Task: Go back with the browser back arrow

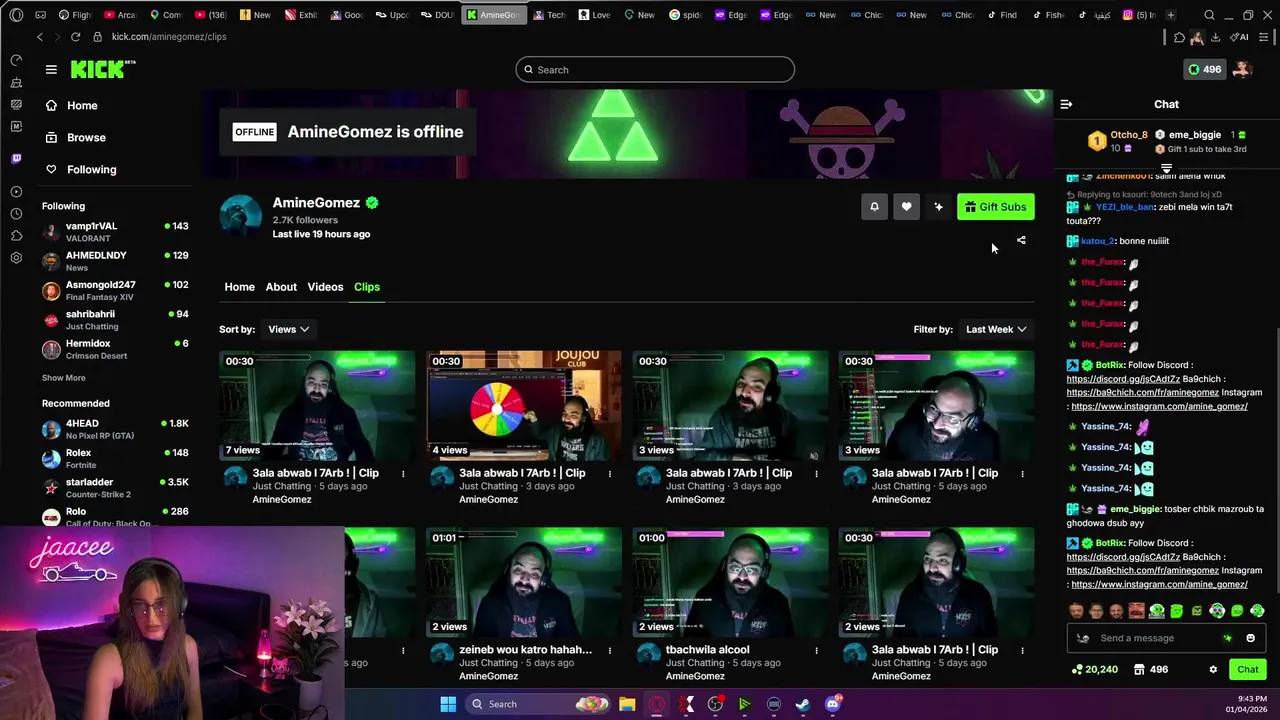Action: [40, 36]
